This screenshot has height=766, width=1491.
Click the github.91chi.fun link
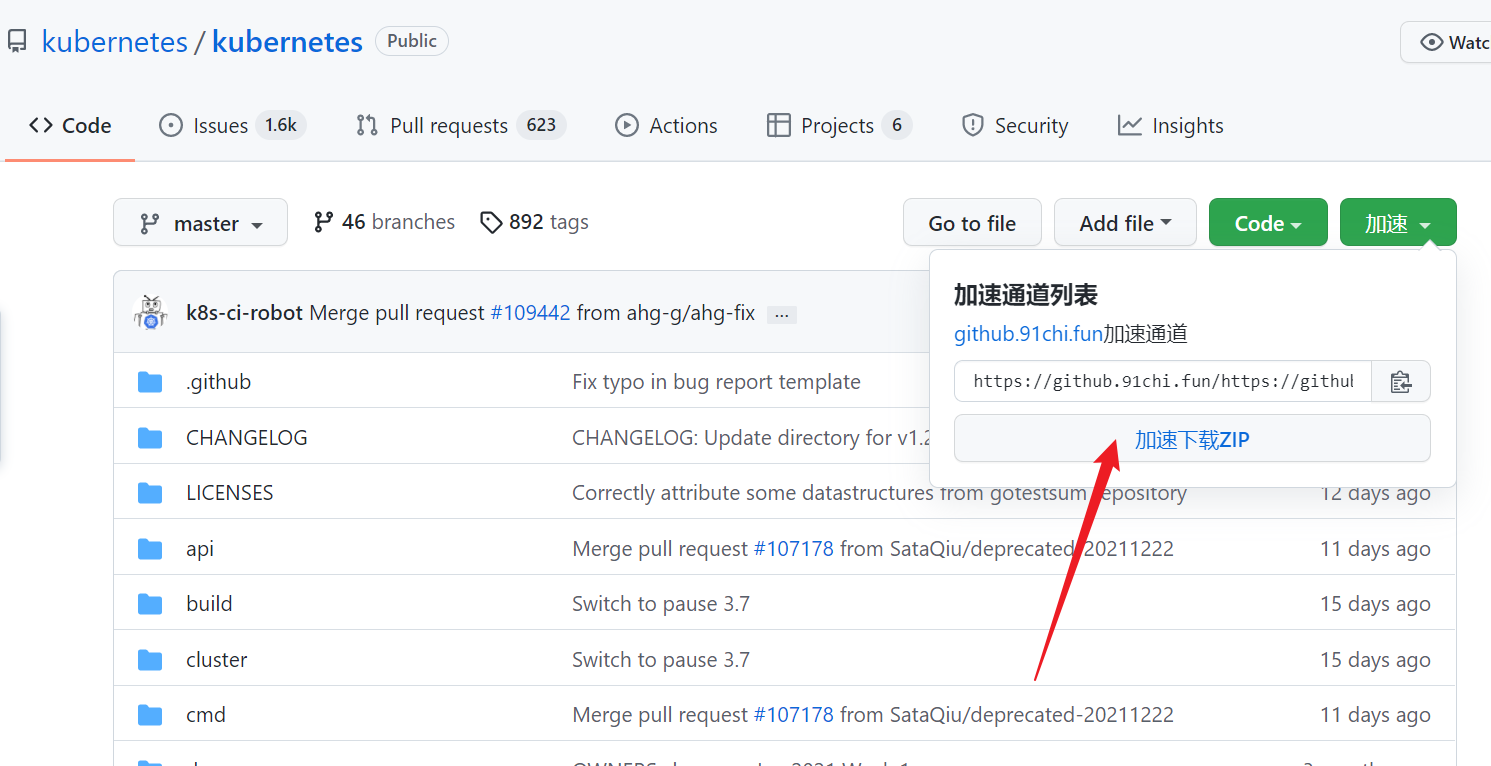1028,334
